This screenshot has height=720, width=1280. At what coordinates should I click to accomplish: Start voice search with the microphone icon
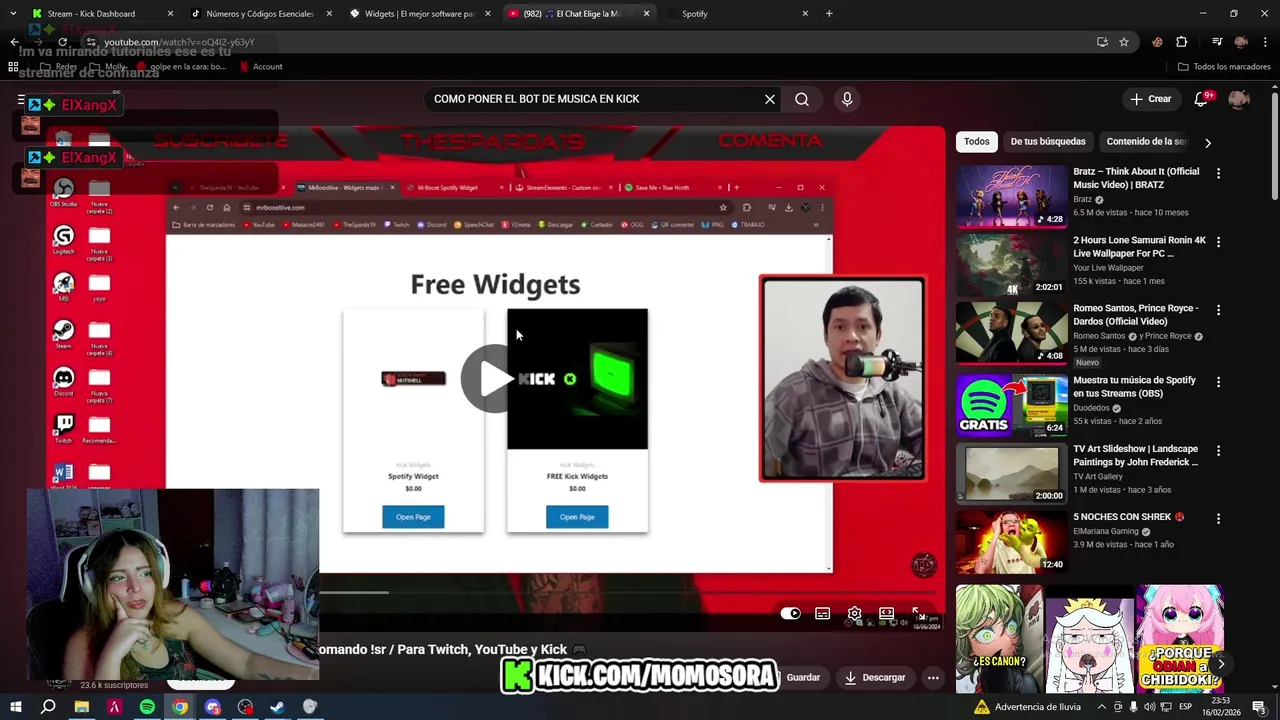point(847,99)
